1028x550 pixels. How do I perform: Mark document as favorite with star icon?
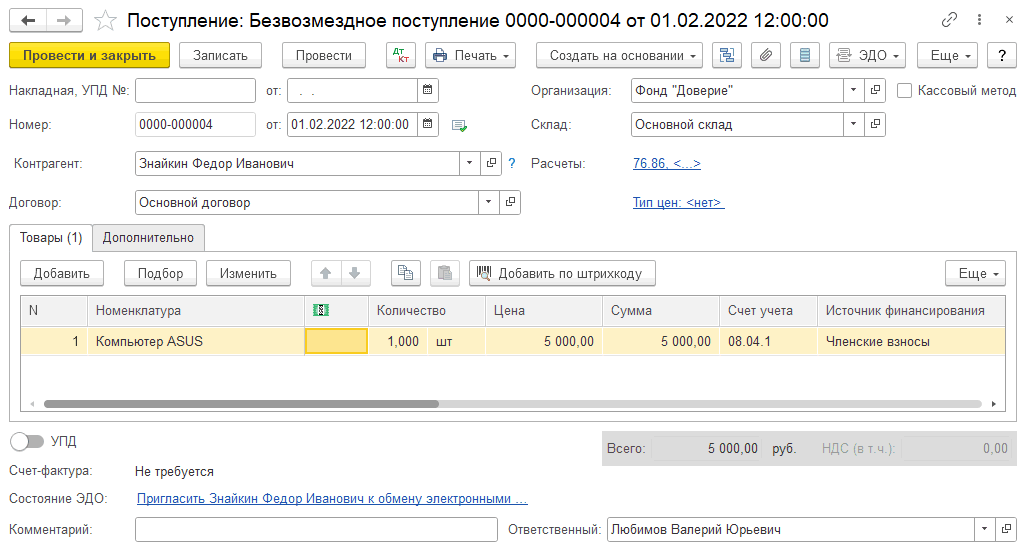point(104,20)
